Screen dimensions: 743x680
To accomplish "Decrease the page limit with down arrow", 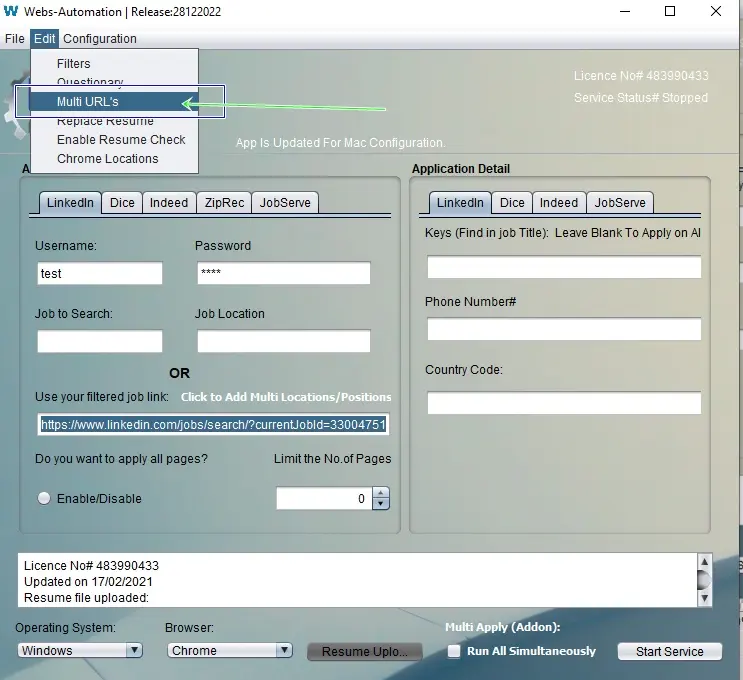I will pos(381,504).
